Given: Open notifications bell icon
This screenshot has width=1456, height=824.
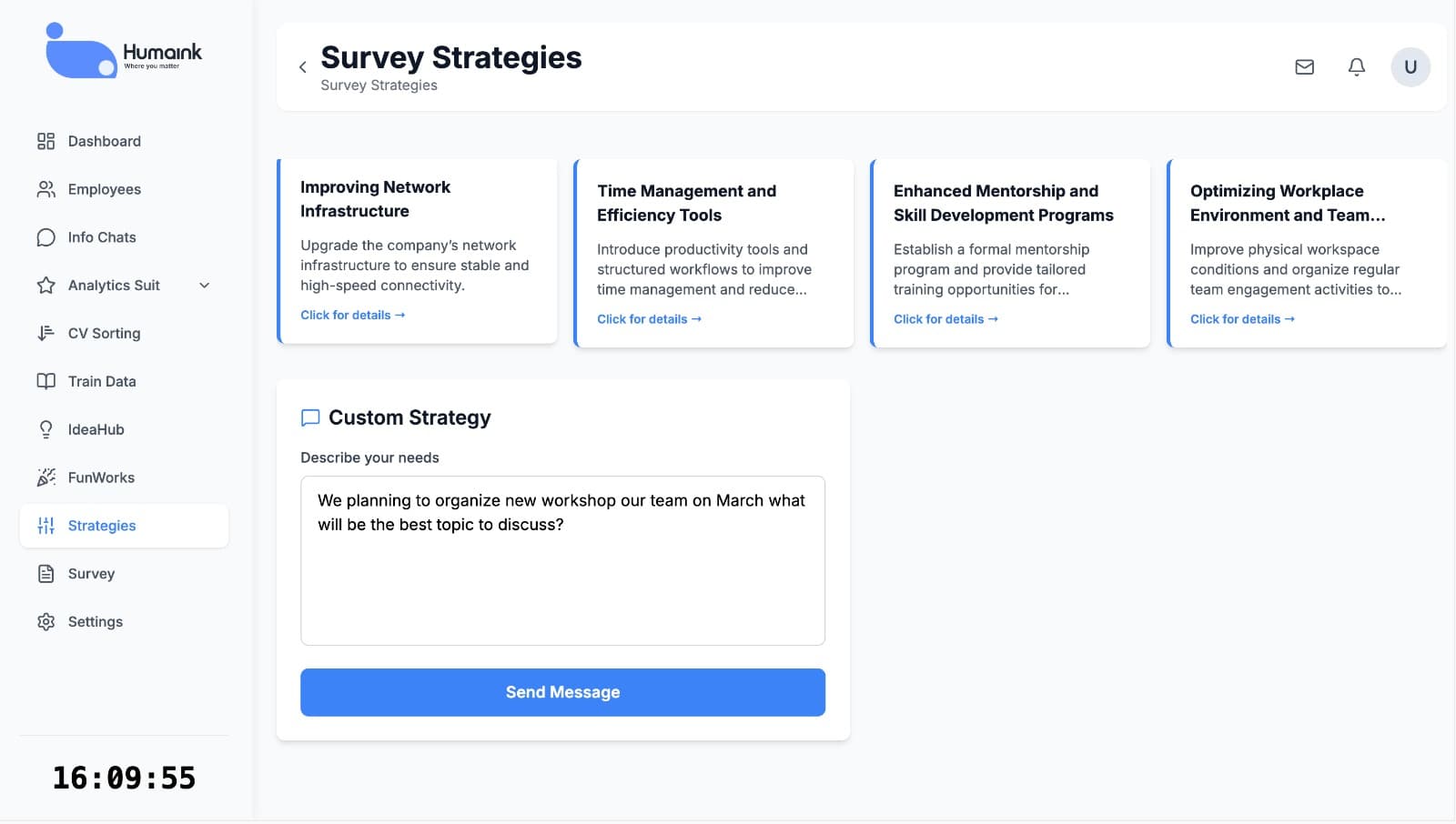Looking at the screenshot, I should pyautogui.click(x=1356, y=67).
